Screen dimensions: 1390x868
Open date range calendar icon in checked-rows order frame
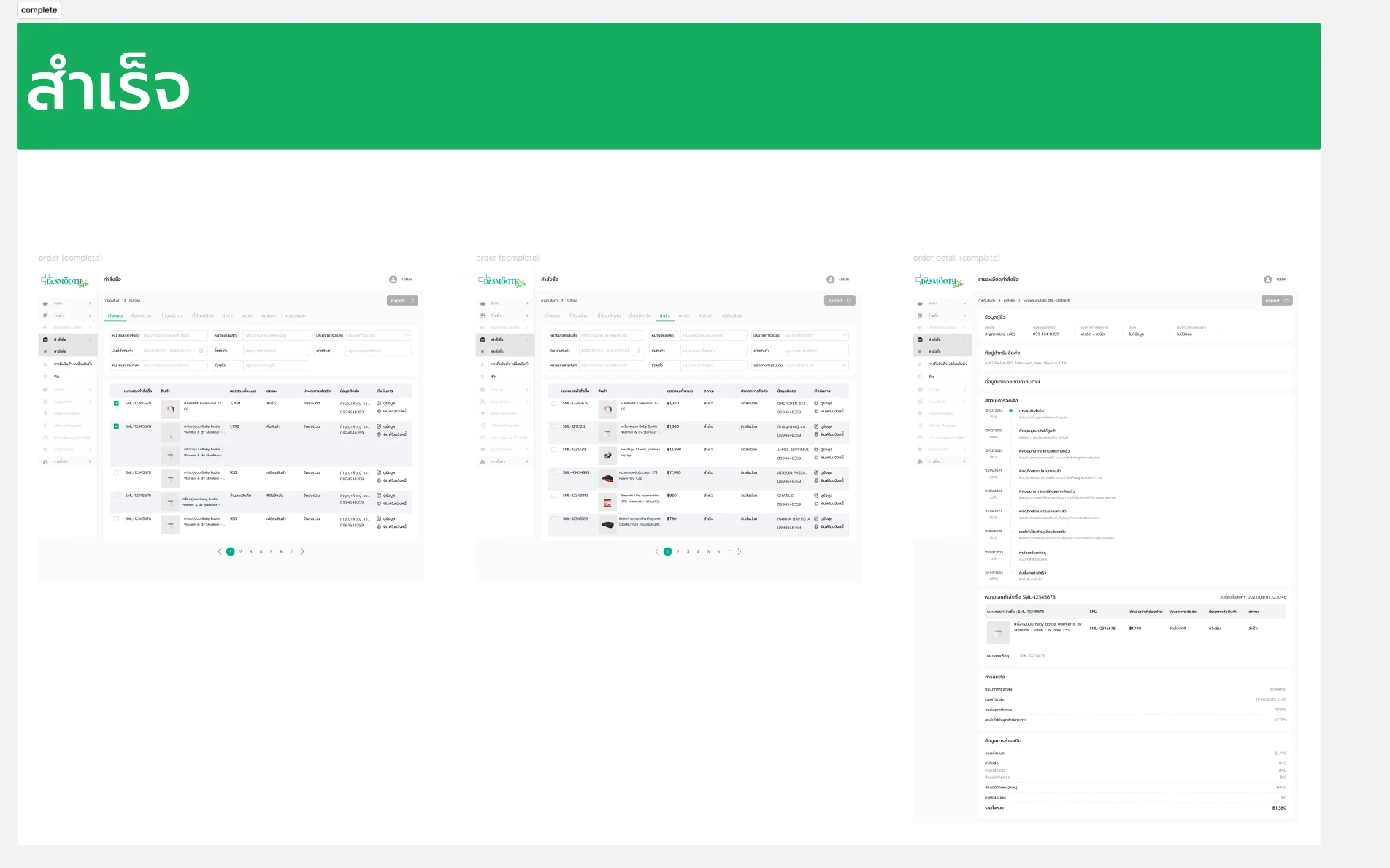(201, 350)
